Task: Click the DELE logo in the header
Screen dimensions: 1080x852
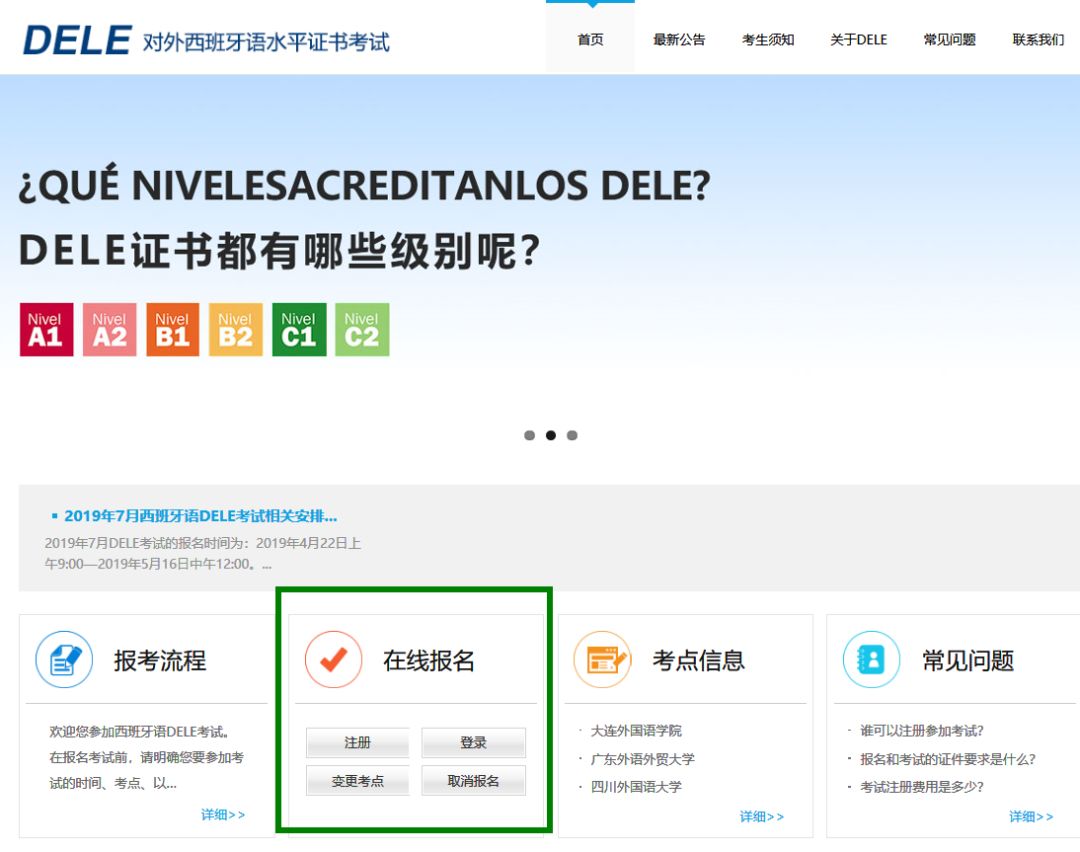Action: [76, 41]
